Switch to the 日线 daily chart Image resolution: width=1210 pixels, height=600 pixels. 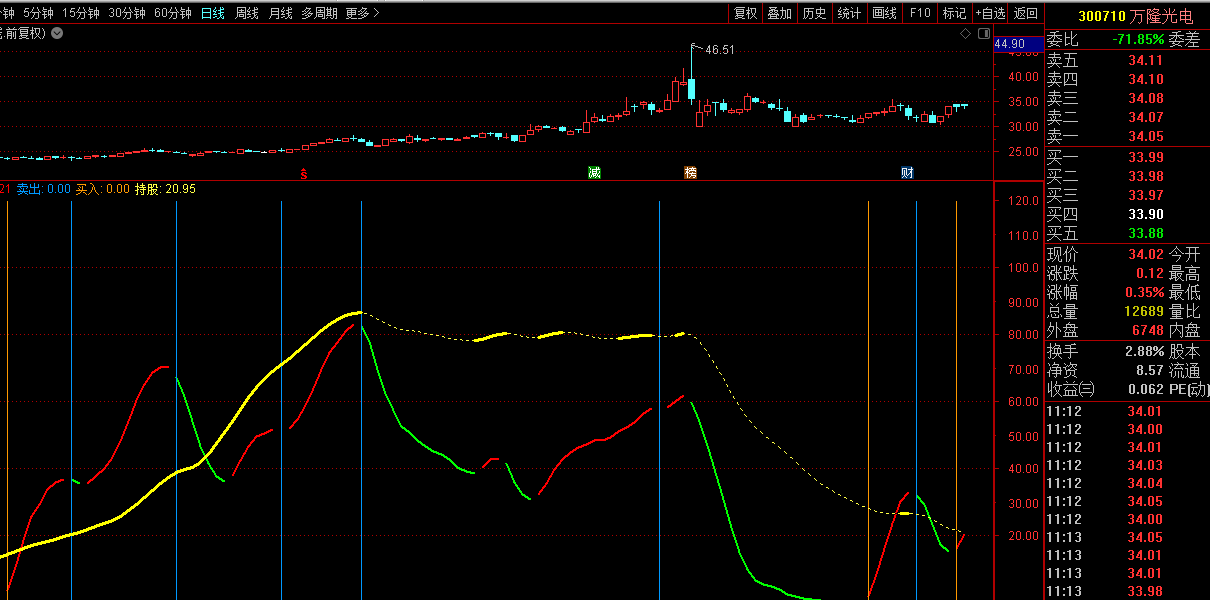[x=213, y=13]
